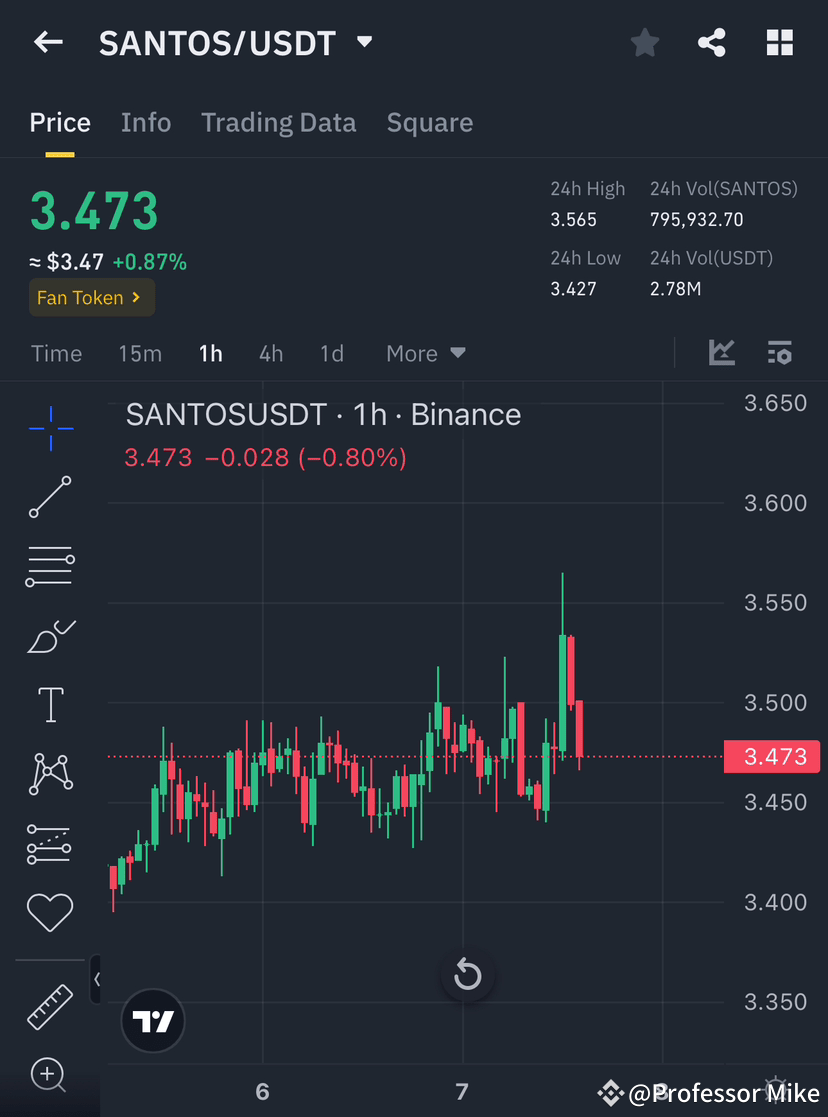
Task: Click the TradingView logo on the chart
Action: (152, 1021)
